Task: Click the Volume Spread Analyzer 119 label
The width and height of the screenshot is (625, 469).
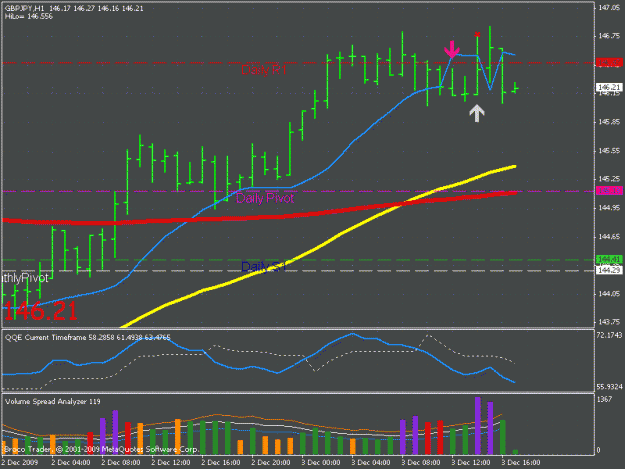Action: (53, 402)
